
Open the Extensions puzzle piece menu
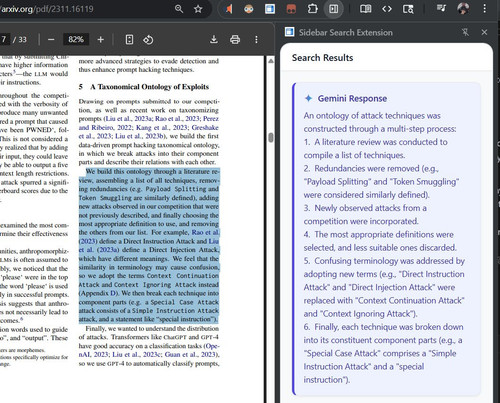coord(312,9)
